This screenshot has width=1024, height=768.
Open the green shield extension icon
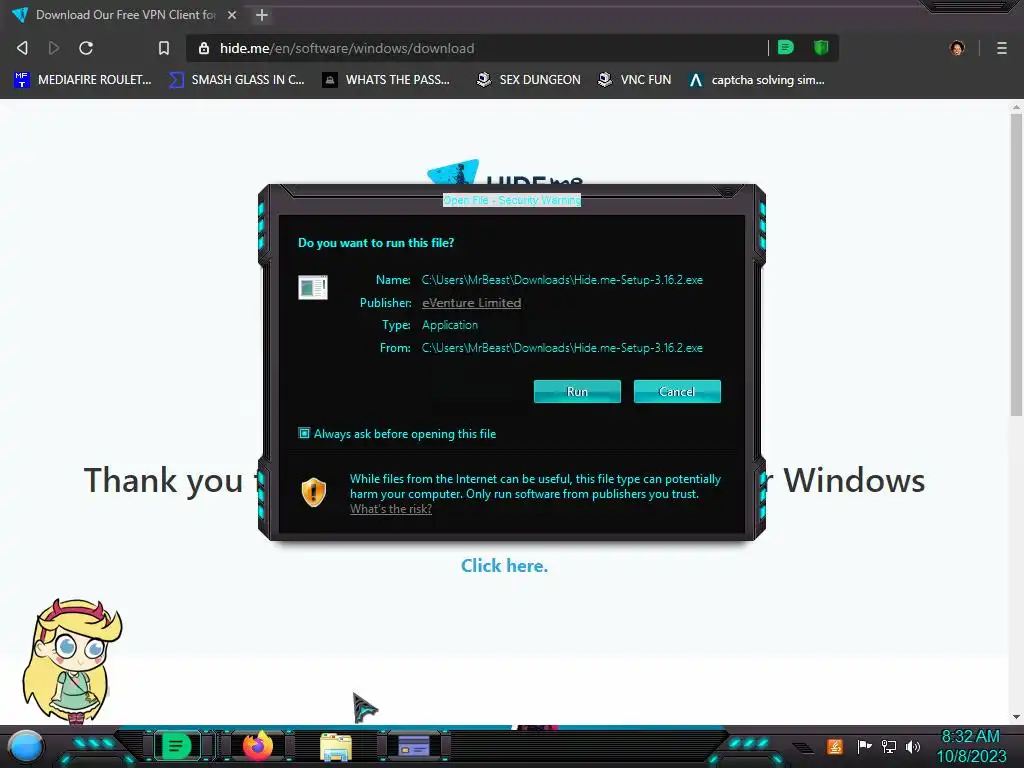point(821,47)
